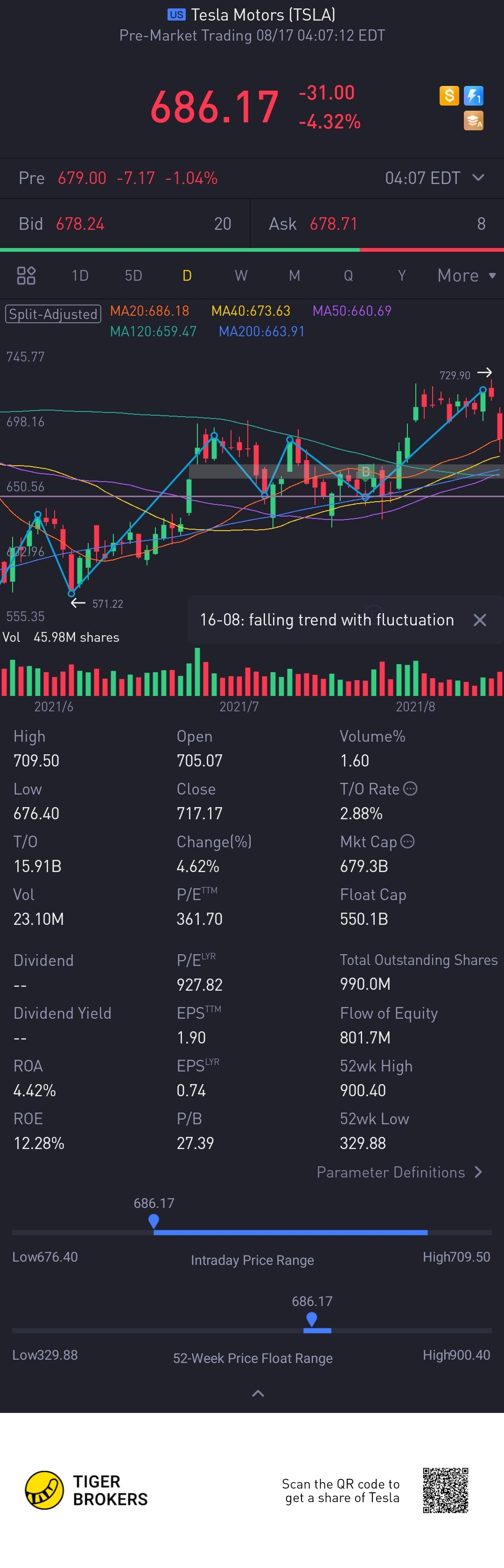Tap the 571.22 low price marker on chart
This screenshot has height=1568, width=504.
click(108, 604)
